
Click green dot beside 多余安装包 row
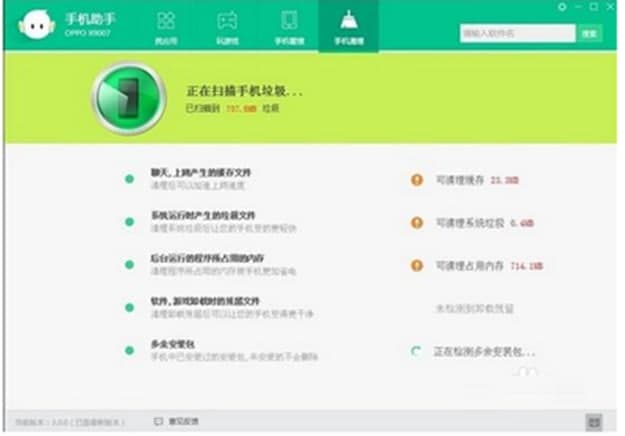click(x=129, y=351)
